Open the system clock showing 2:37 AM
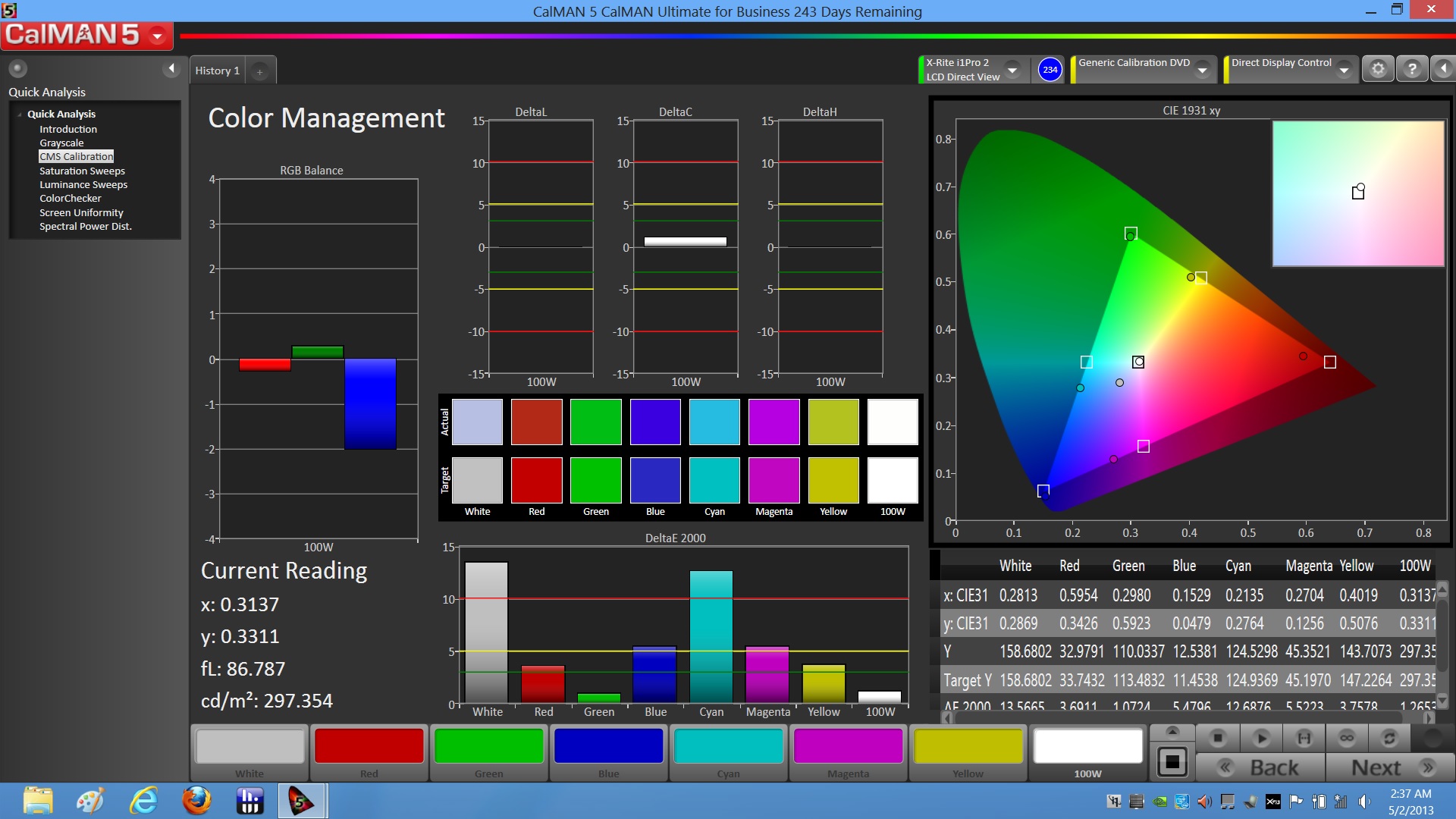The width and height of the screenshot is (1456, 819). 1410,802
